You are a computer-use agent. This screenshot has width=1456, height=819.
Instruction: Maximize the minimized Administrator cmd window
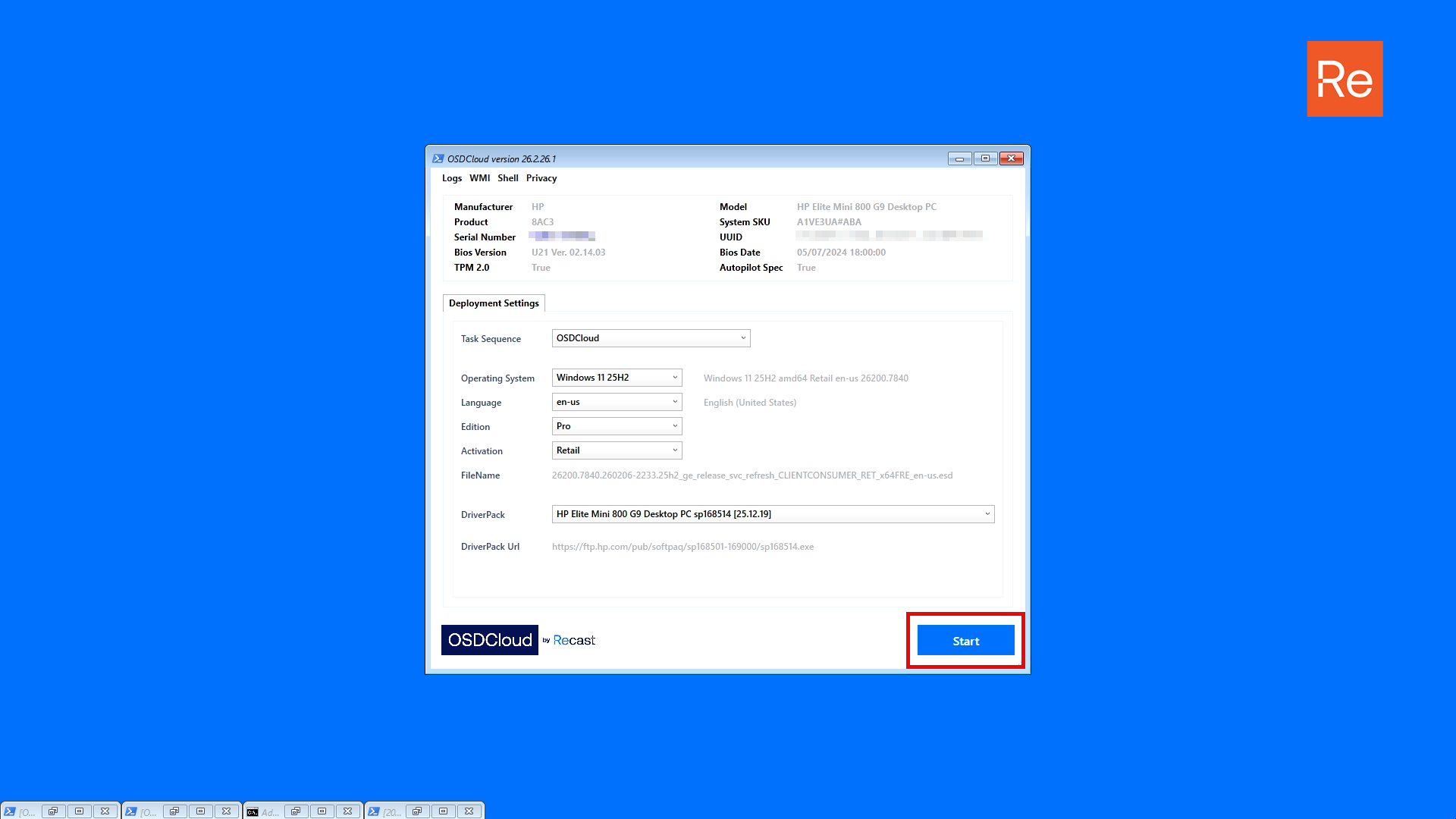[x=322, y=811]
